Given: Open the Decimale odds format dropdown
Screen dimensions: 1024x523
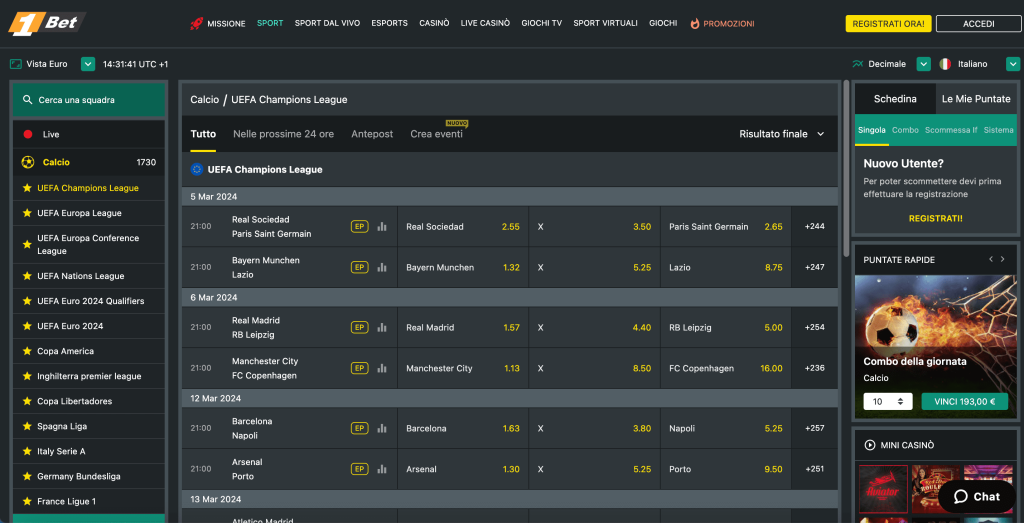Looking at the screenshot, I should (923, 64).
